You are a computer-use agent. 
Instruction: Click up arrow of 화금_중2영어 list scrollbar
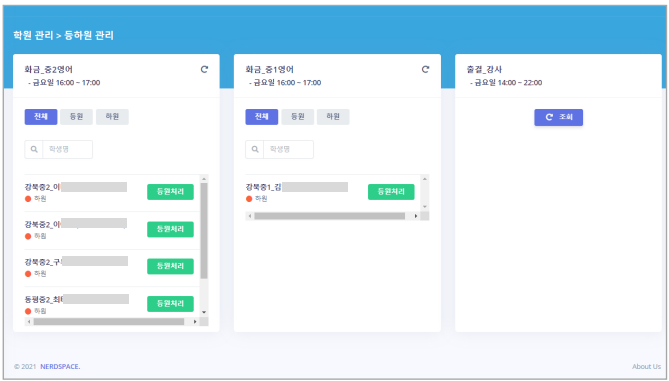tap(204, 179)
